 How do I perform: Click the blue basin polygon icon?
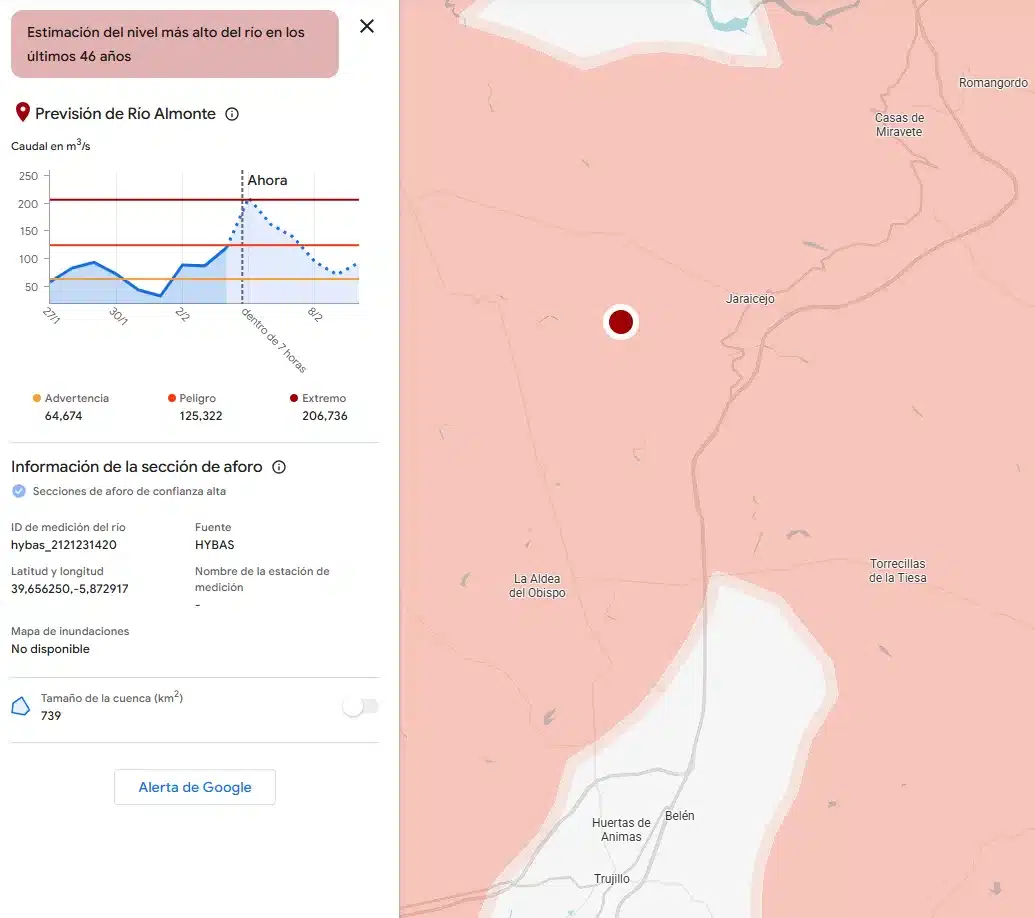click(20, 707)
